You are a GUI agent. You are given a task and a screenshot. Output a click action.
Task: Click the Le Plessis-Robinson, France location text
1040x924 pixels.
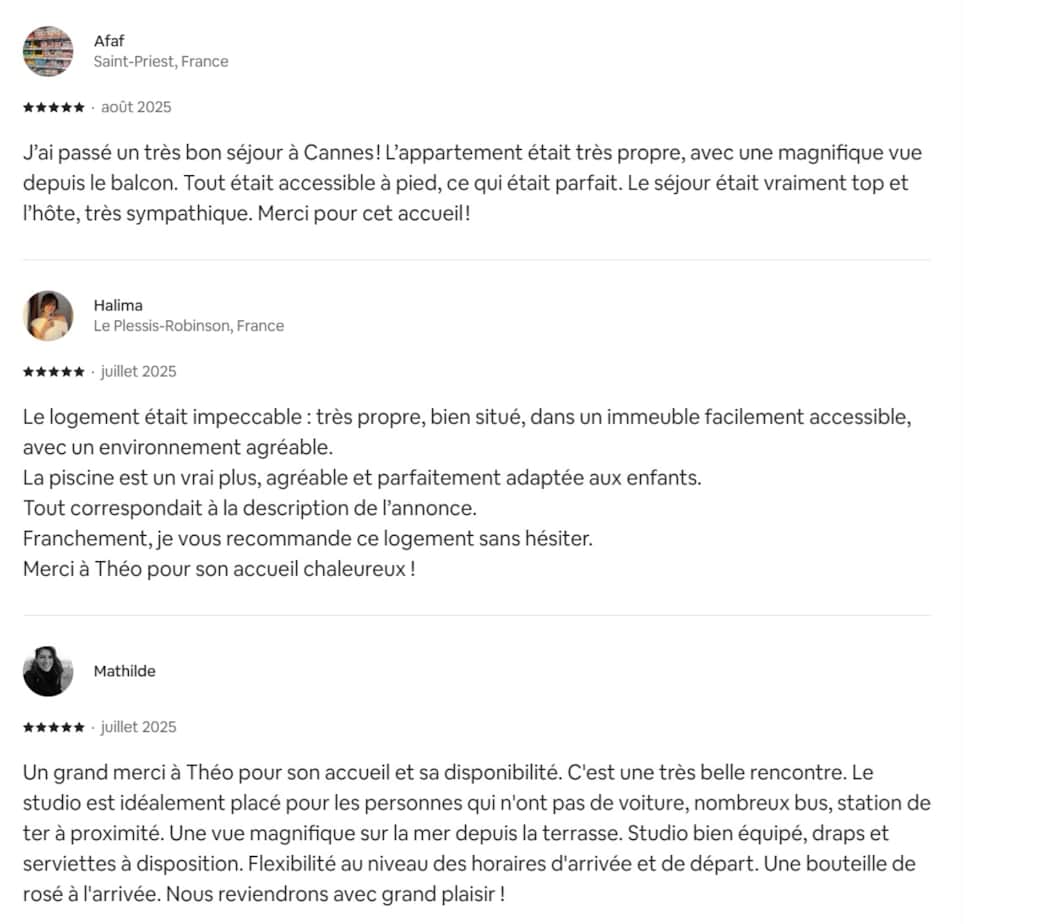[189, 325]
